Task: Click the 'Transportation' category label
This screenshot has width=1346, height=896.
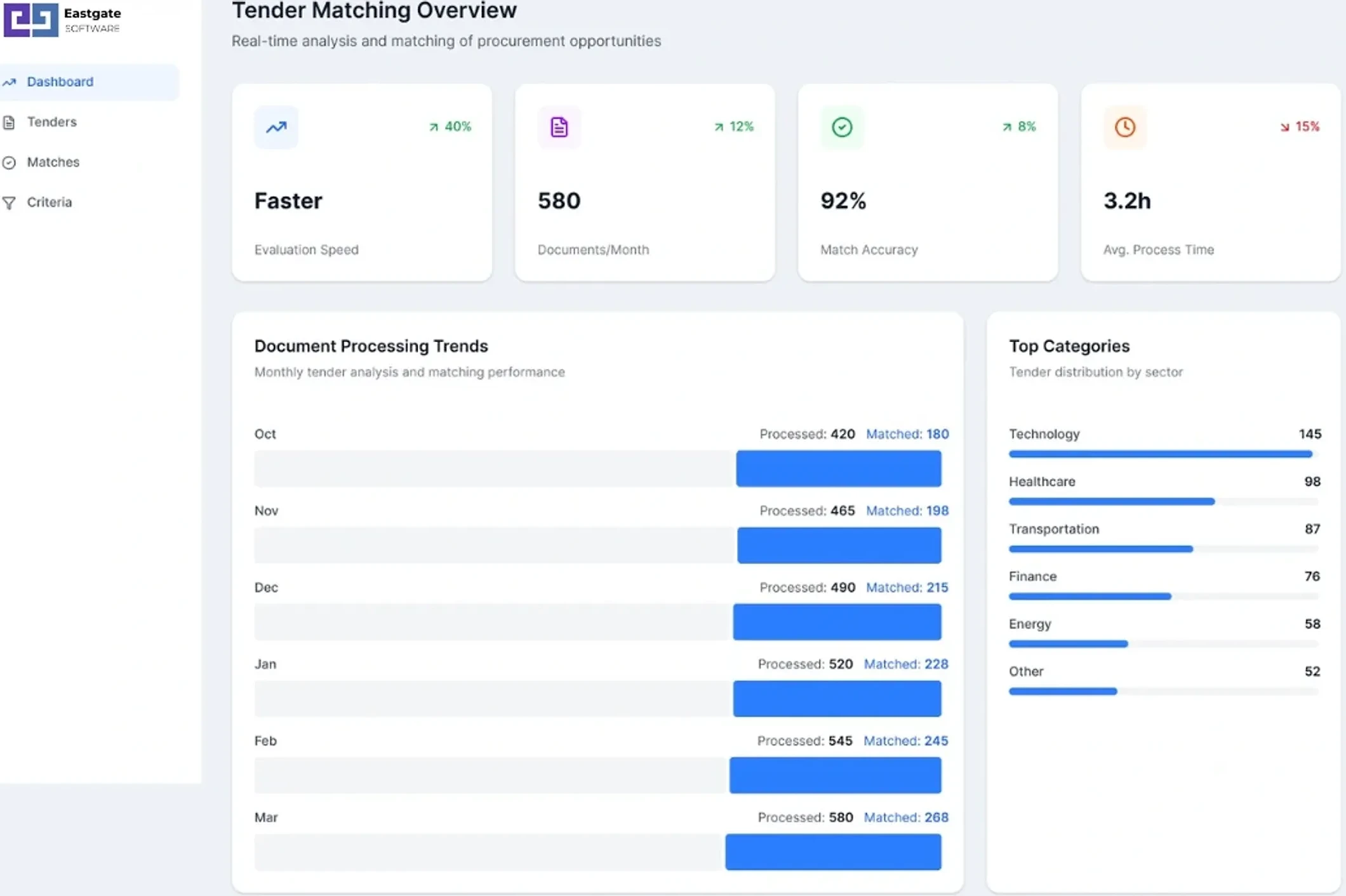Action: click(x=1054, y=529)
